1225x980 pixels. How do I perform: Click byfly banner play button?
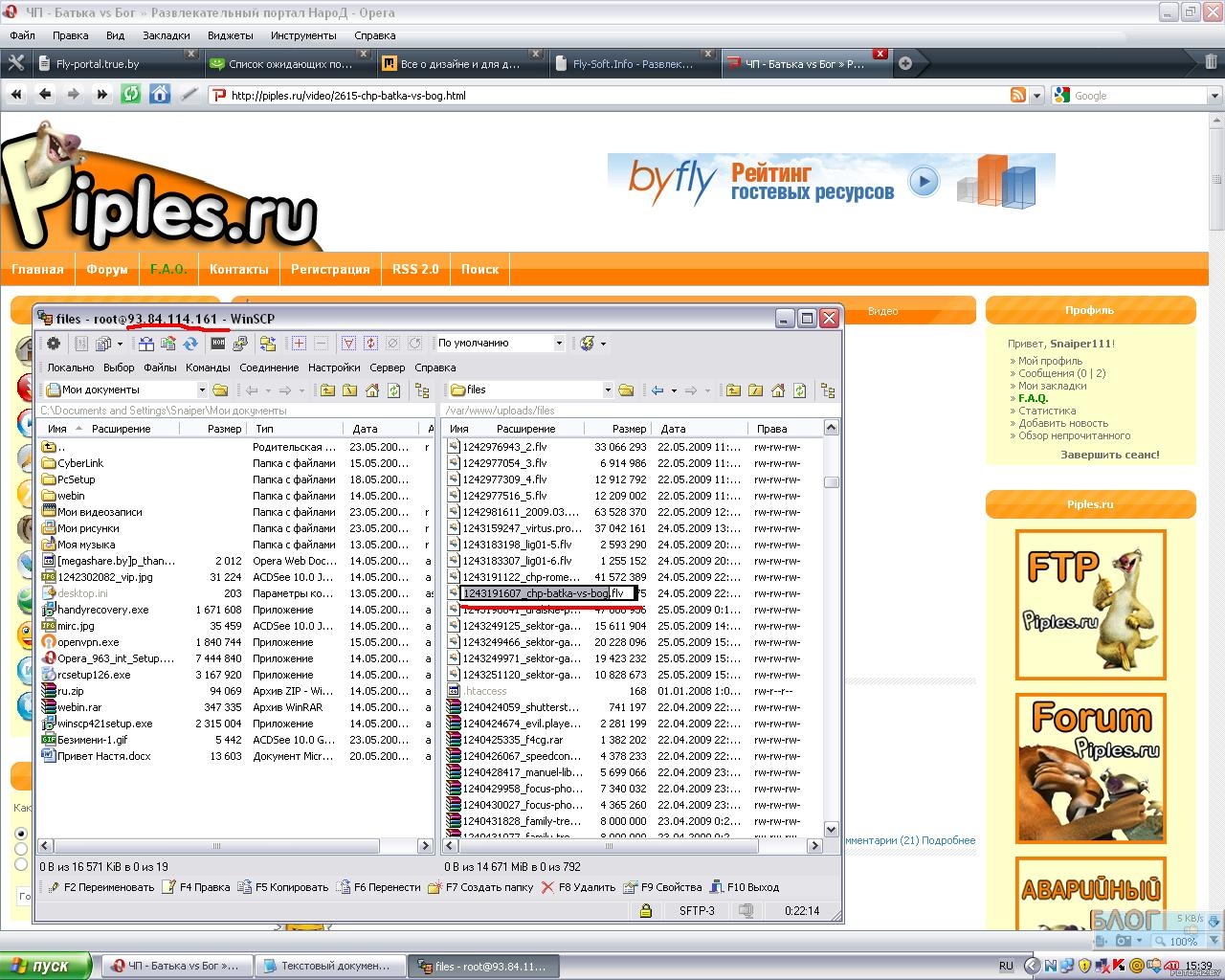click(x=924, y=181)
